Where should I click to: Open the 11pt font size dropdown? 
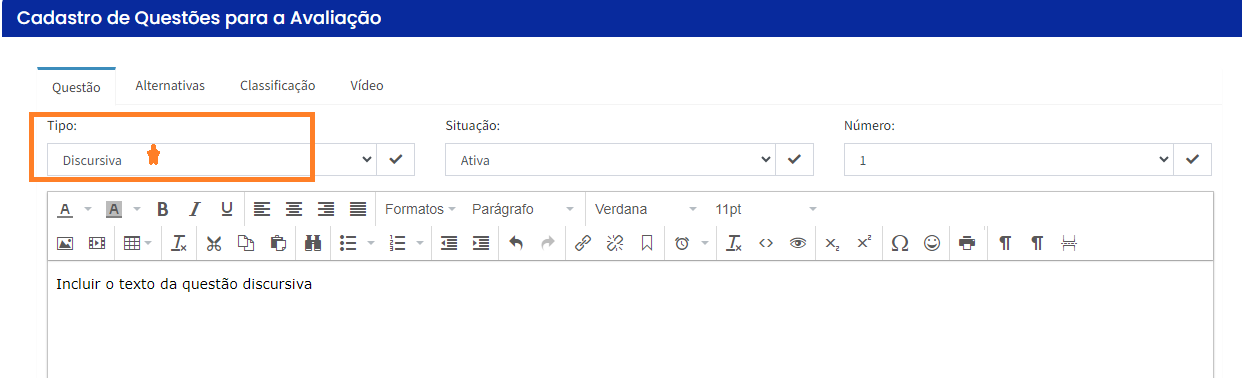point(766,209)
